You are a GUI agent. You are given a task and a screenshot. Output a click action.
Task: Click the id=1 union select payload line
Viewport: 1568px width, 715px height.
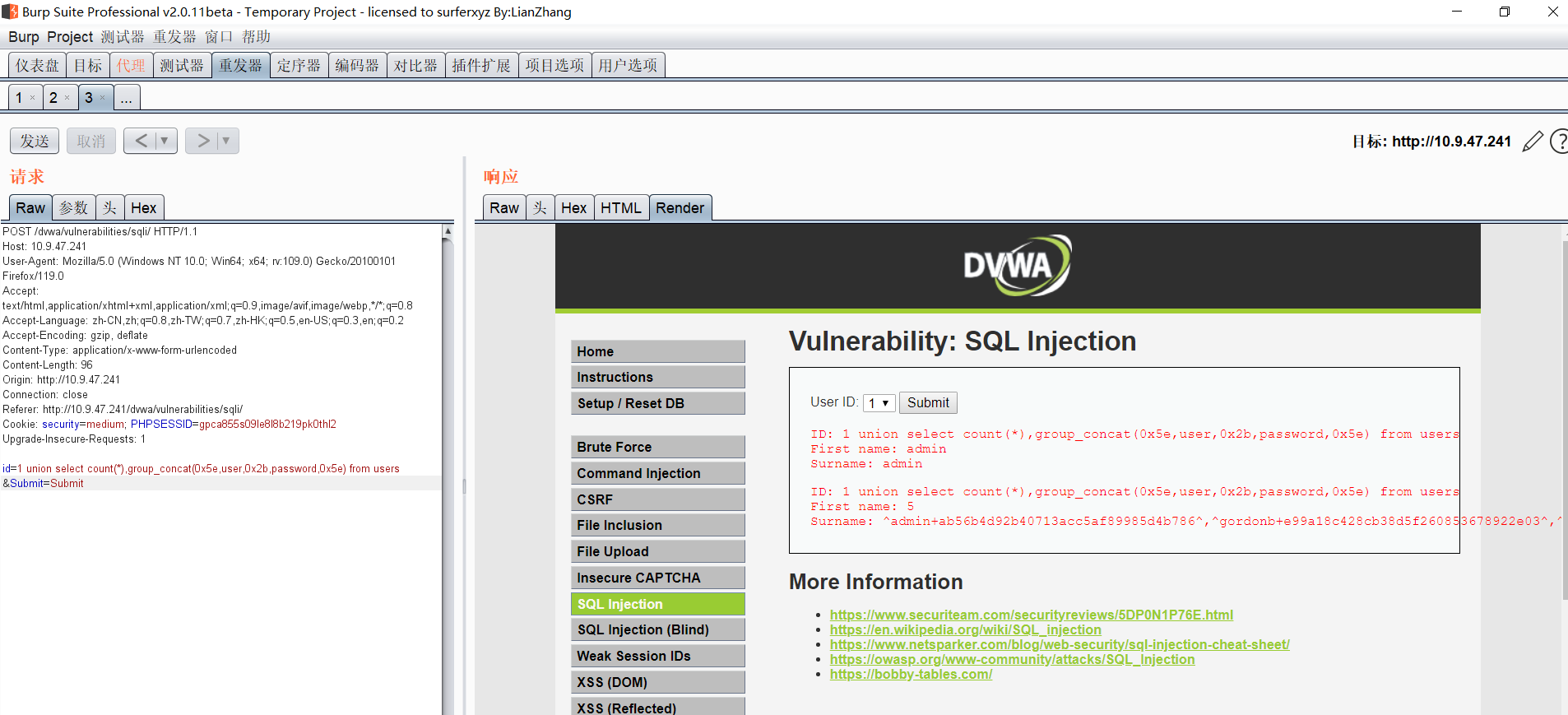coord(201,469)
